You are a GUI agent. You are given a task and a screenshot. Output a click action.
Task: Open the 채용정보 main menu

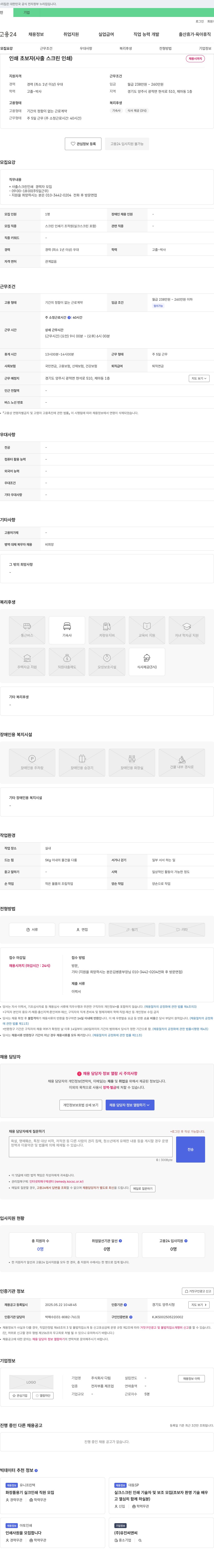tap(36, 35)
